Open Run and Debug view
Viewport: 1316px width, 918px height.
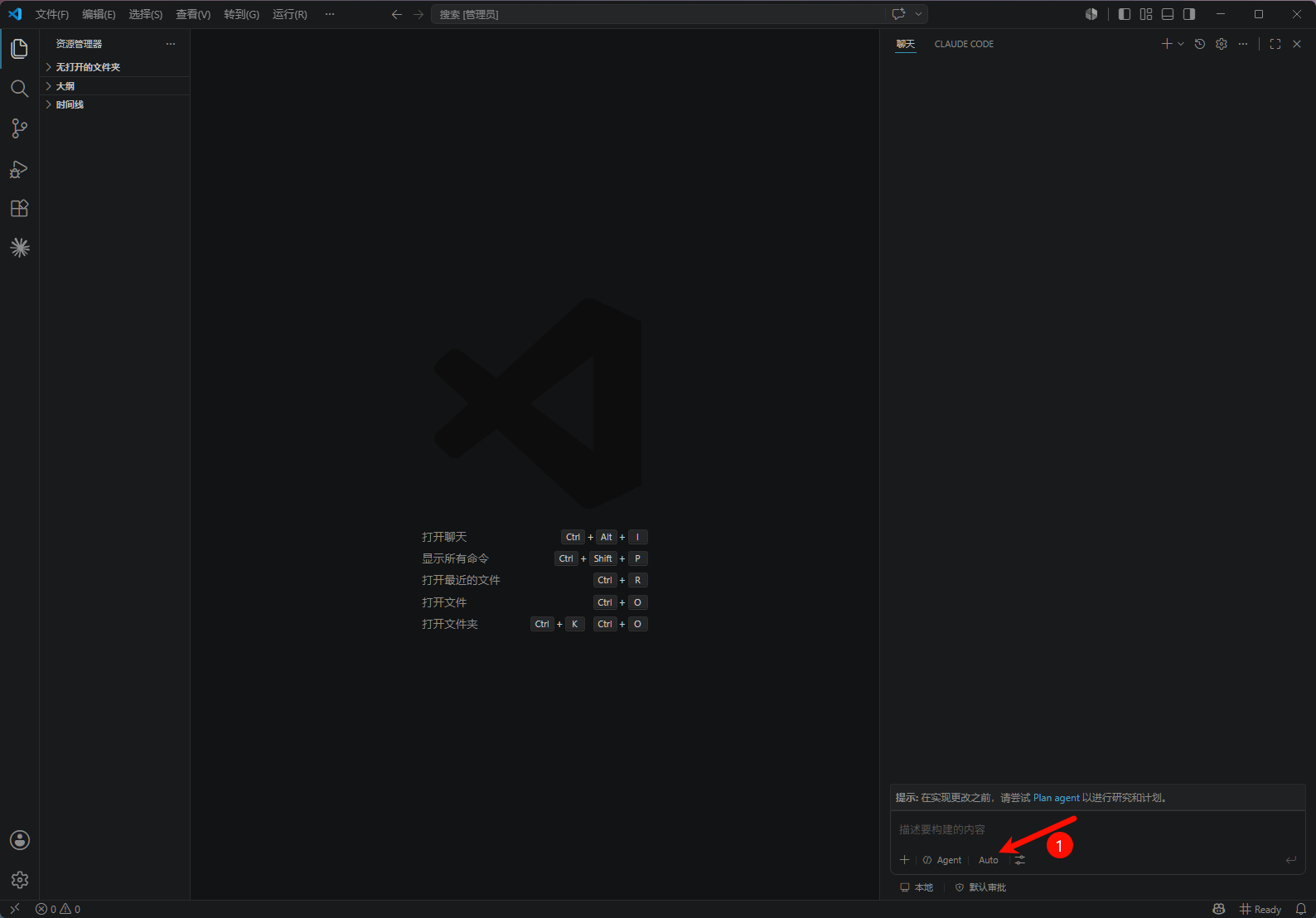[x=20, y=168]
